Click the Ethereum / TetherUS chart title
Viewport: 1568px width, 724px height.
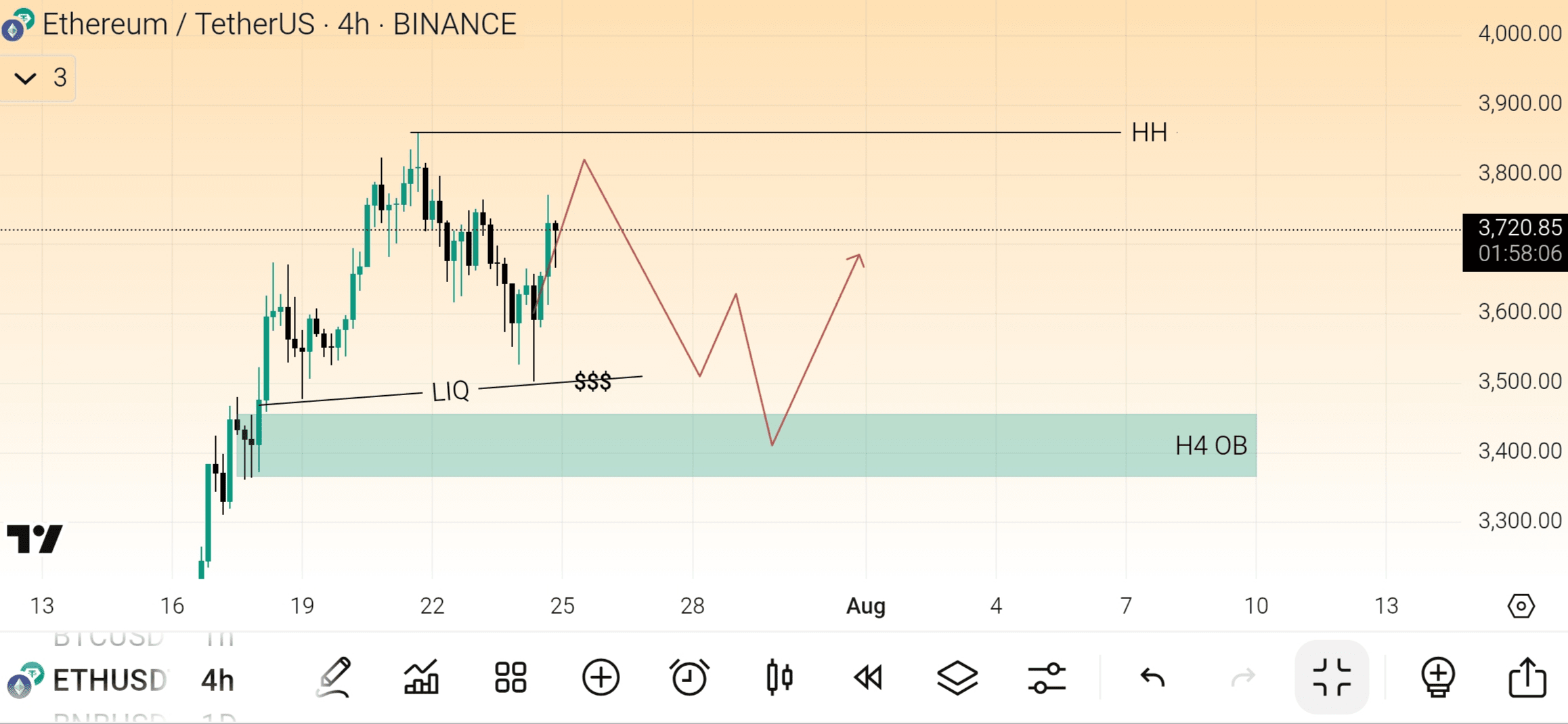(x=279, y=24)
